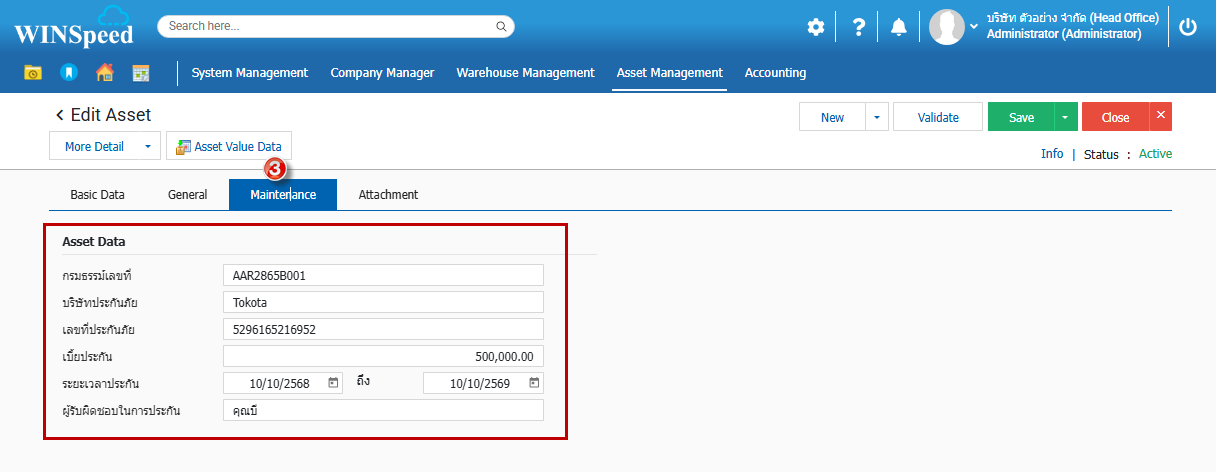Open the user profile dropdown chevron

[x=974, y=27]
